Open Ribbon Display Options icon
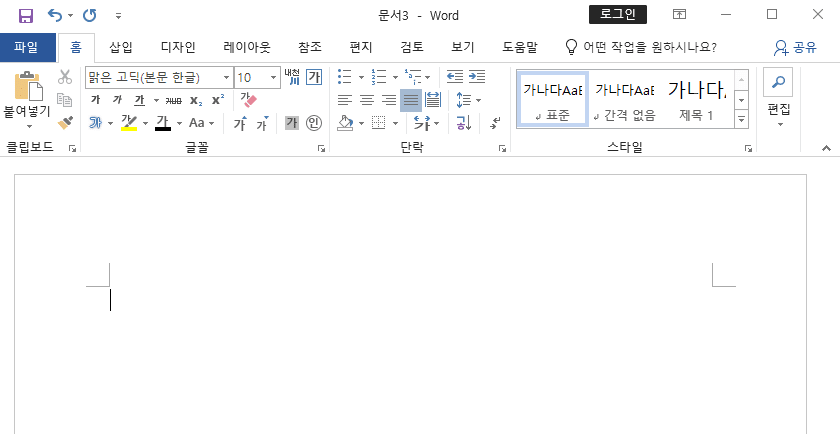 679,15
